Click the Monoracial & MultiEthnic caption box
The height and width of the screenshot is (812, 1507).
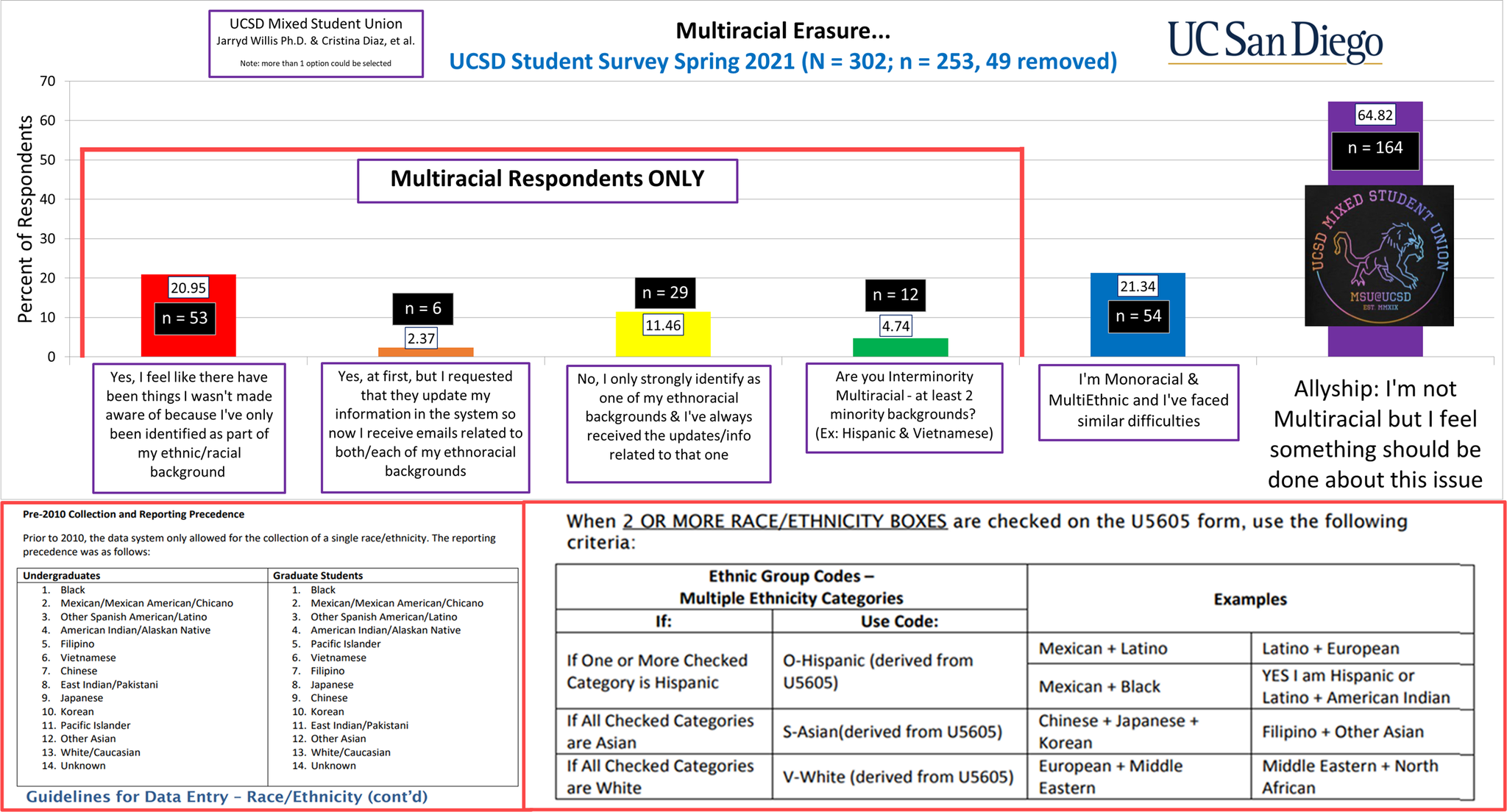point(1138,401)
